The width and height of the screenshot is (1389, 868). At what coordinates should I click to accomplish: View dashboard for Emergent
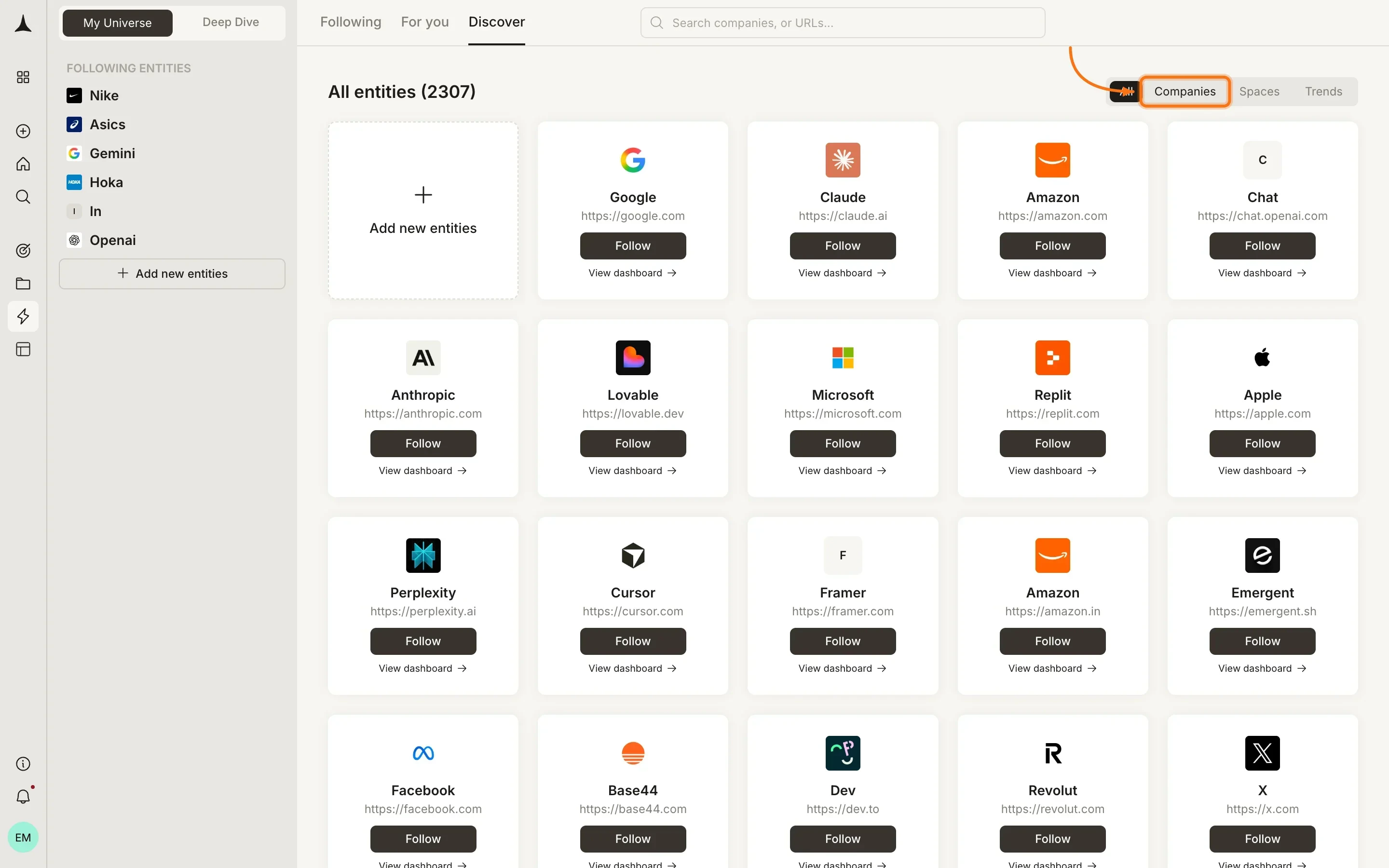(x=1262, y=669)
